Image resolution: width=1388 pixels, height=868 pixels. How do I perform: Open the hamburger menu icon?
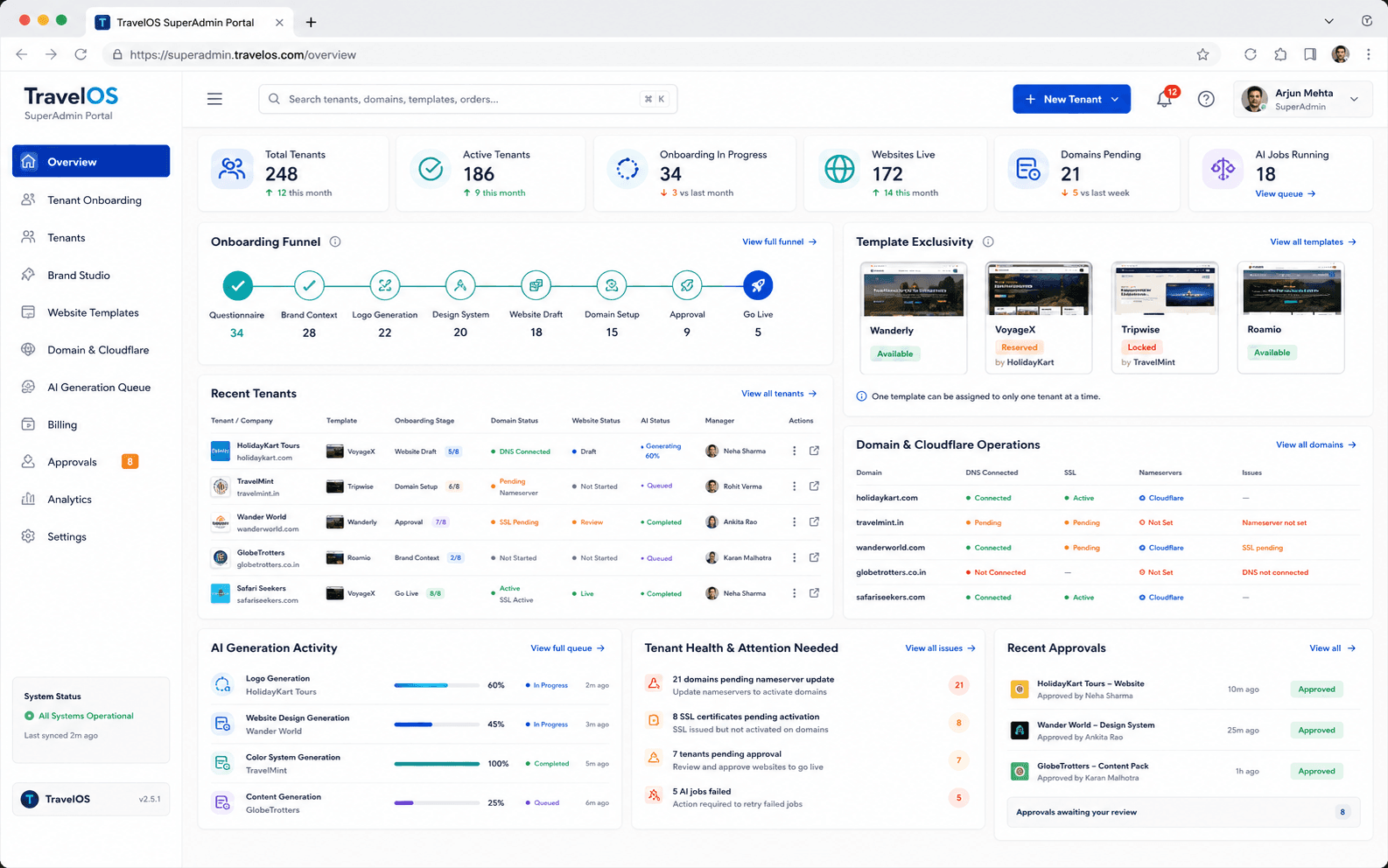tap(214, 99)
